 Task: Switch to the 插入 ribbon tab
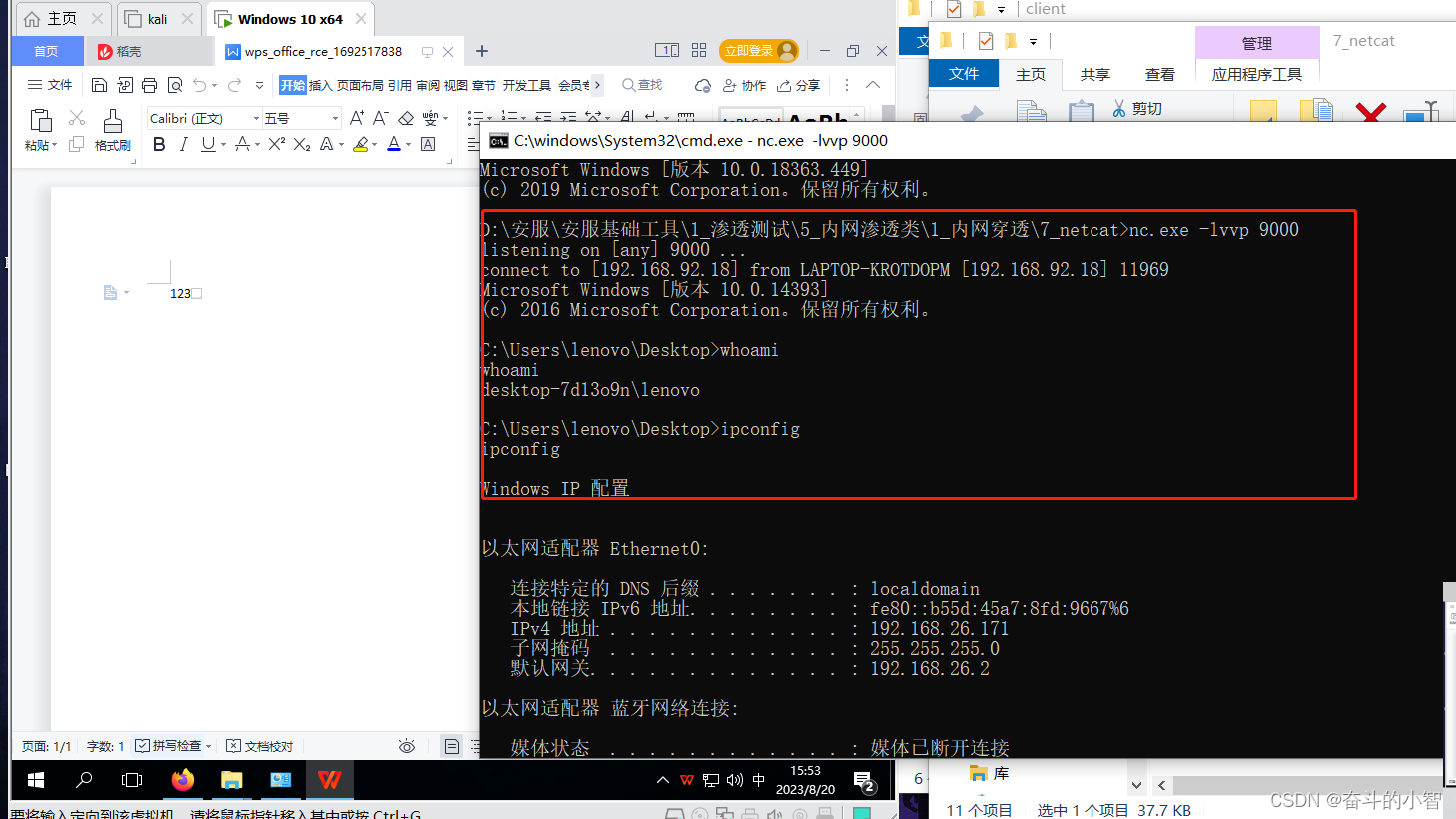click(320, 85)
